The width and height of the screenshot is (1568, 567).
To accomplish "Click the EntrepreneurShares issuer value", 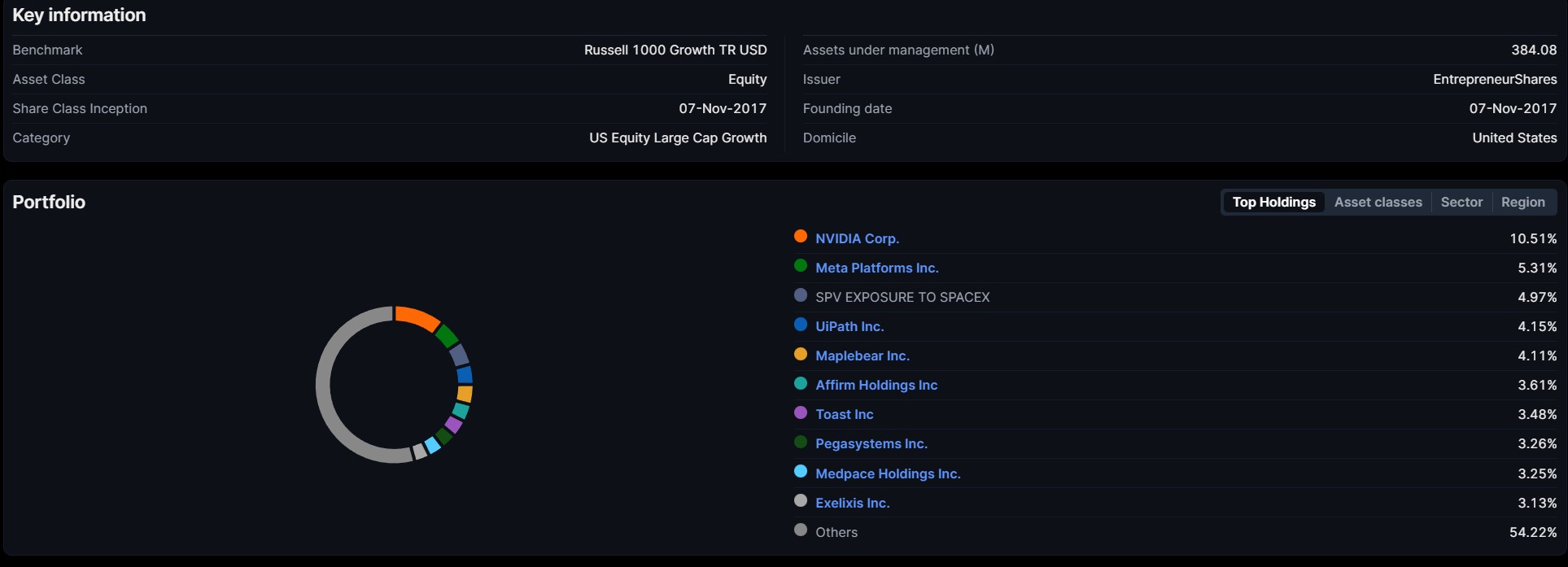I will pyautogui.click(x=1495, y=79).
